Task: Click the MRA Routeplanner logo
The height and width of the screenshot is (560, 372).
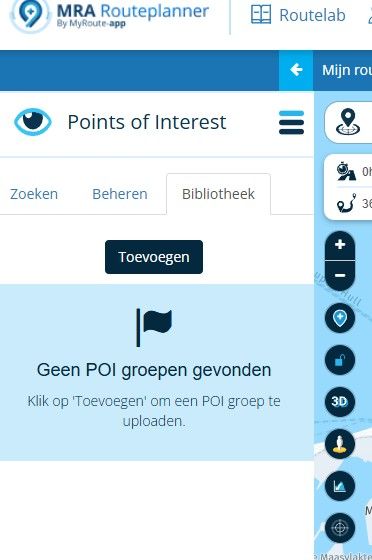Action: click(109, 15)
